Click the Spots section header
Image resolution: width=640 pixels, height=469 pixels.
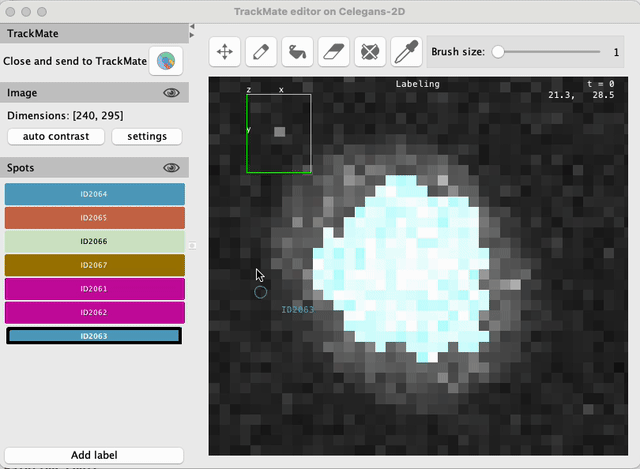click(x=94, y=168)
